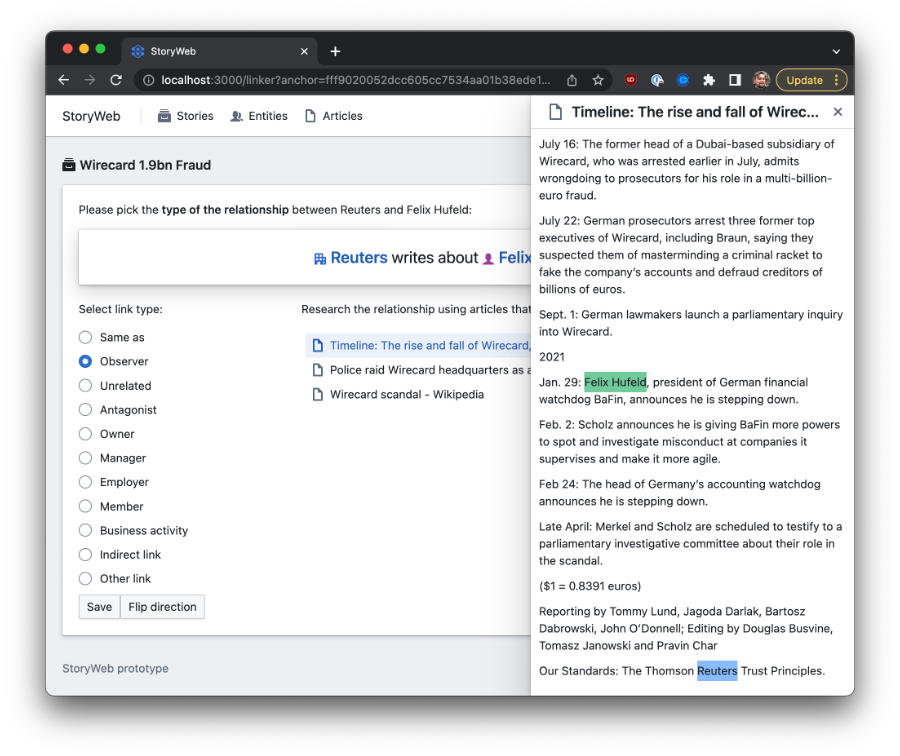Open the 'Police raid Wirecard headquarters' article
This screenshot has width=900, height=756.
(430, 370)
